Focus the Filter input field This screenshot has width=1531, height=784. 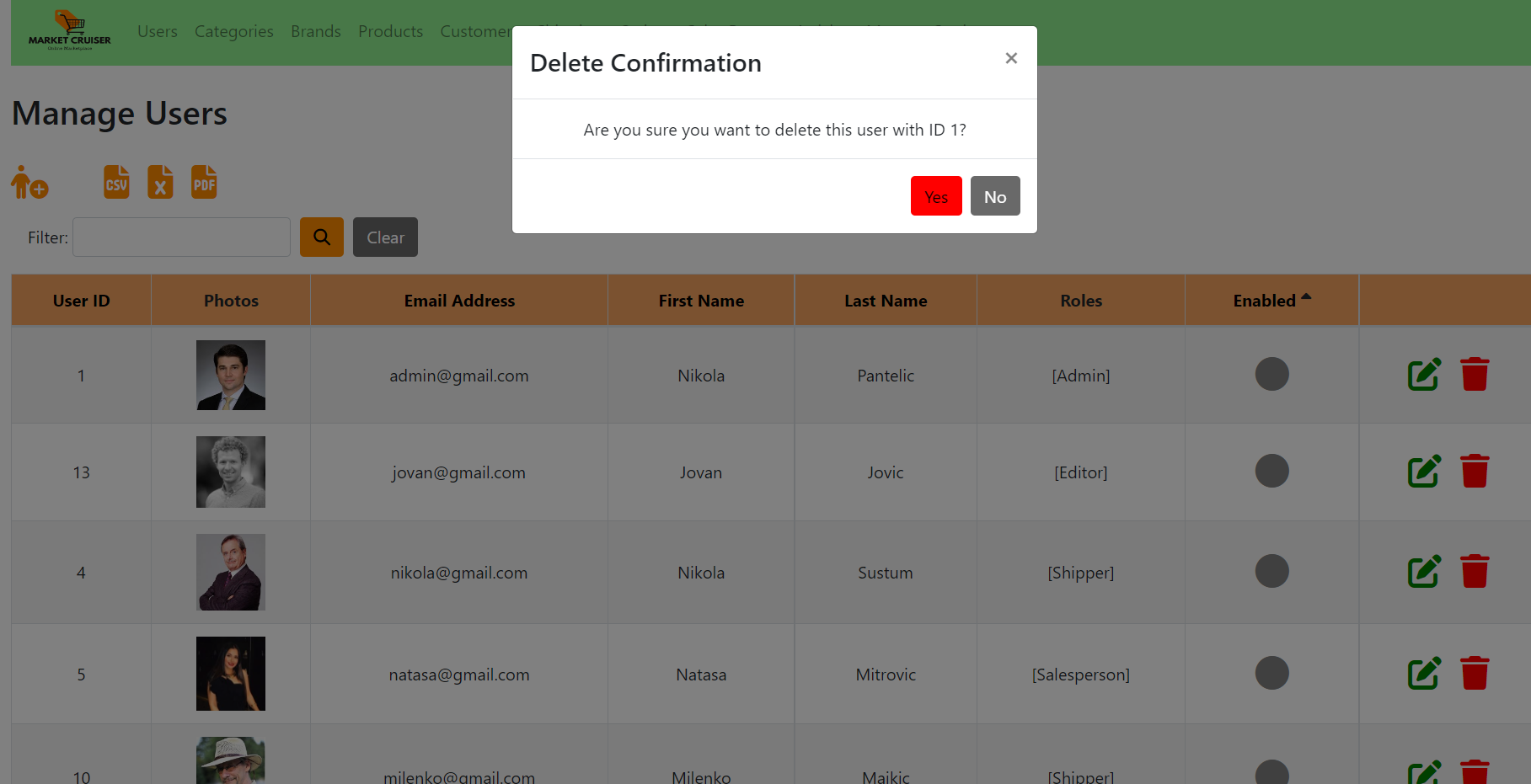click(181, 237)
